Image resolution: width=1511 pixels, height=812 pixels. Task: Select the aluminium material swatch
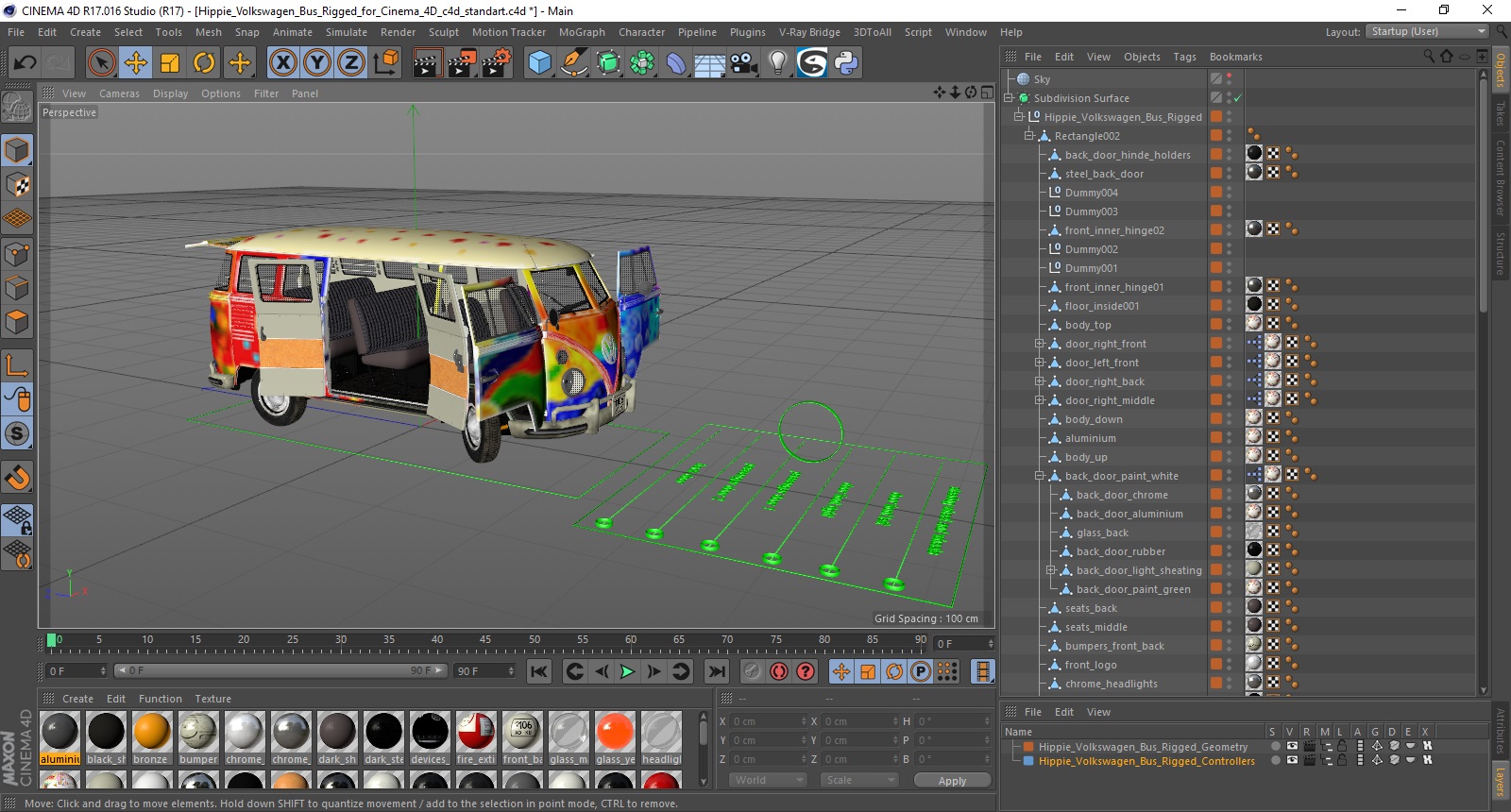click(x=59, y=732)
